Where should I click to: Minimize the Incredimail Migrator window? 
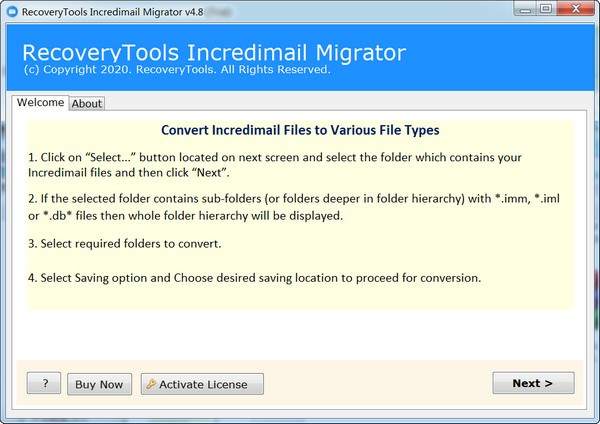click(x=522, y=9)
